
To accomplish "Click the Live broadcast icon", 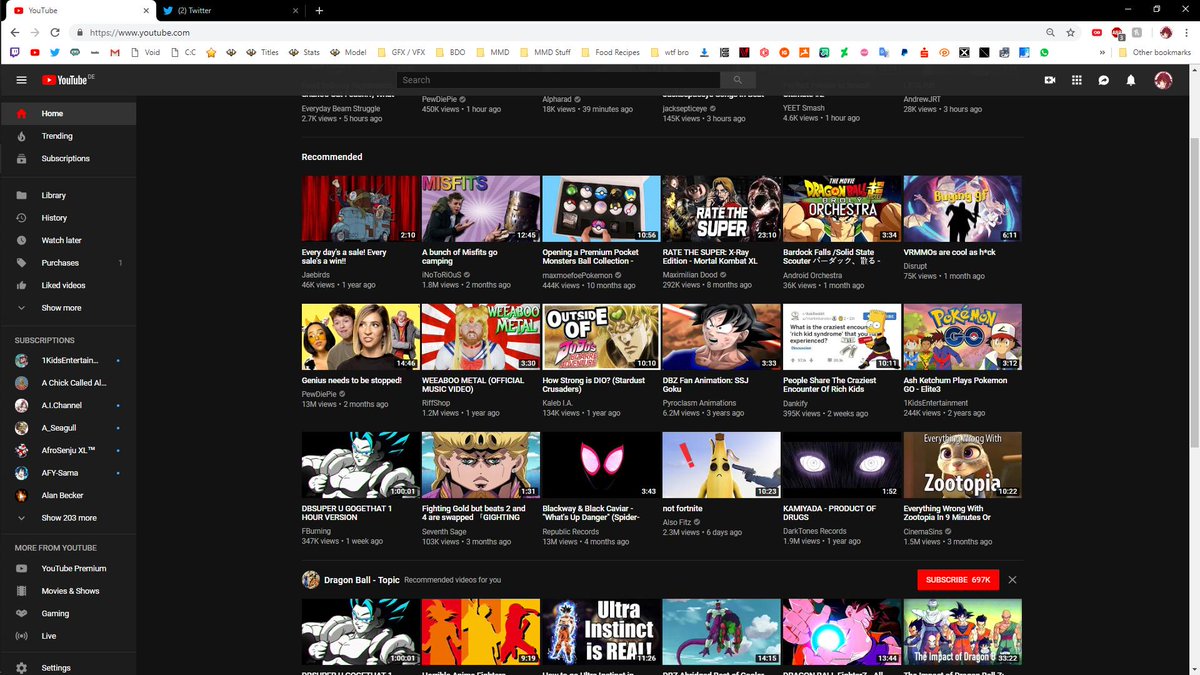I will (21, 636).
